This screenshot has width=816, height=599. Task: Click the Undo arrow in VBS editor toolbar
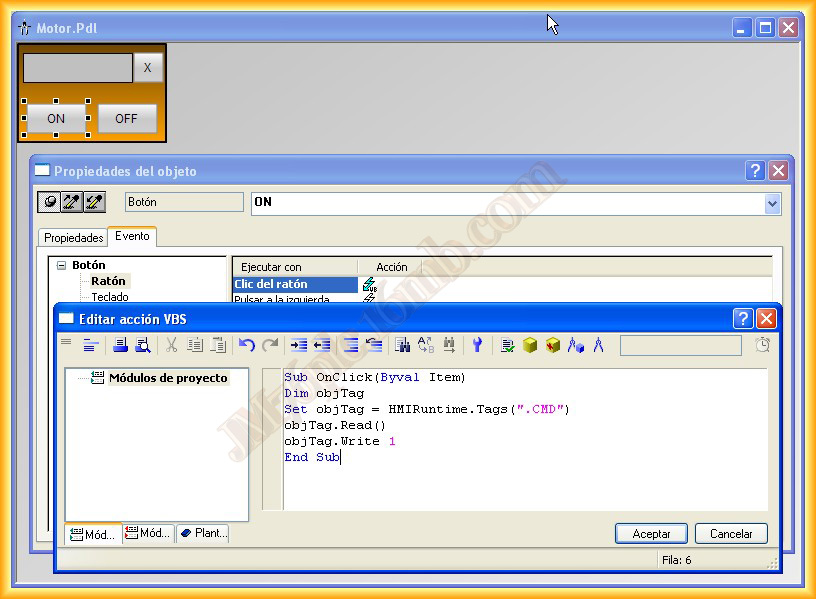tap(247, 345)
